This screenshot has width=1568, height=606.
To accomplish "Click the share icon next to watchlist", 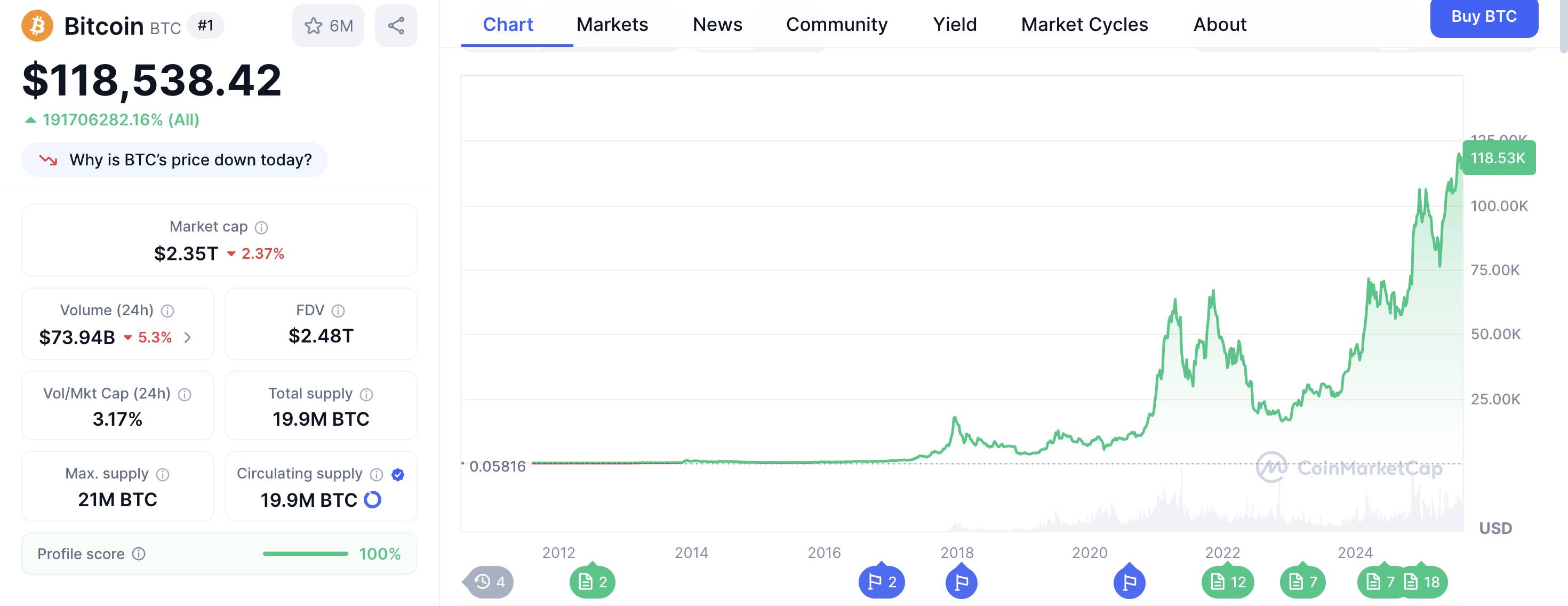I will tap(396, 26).
